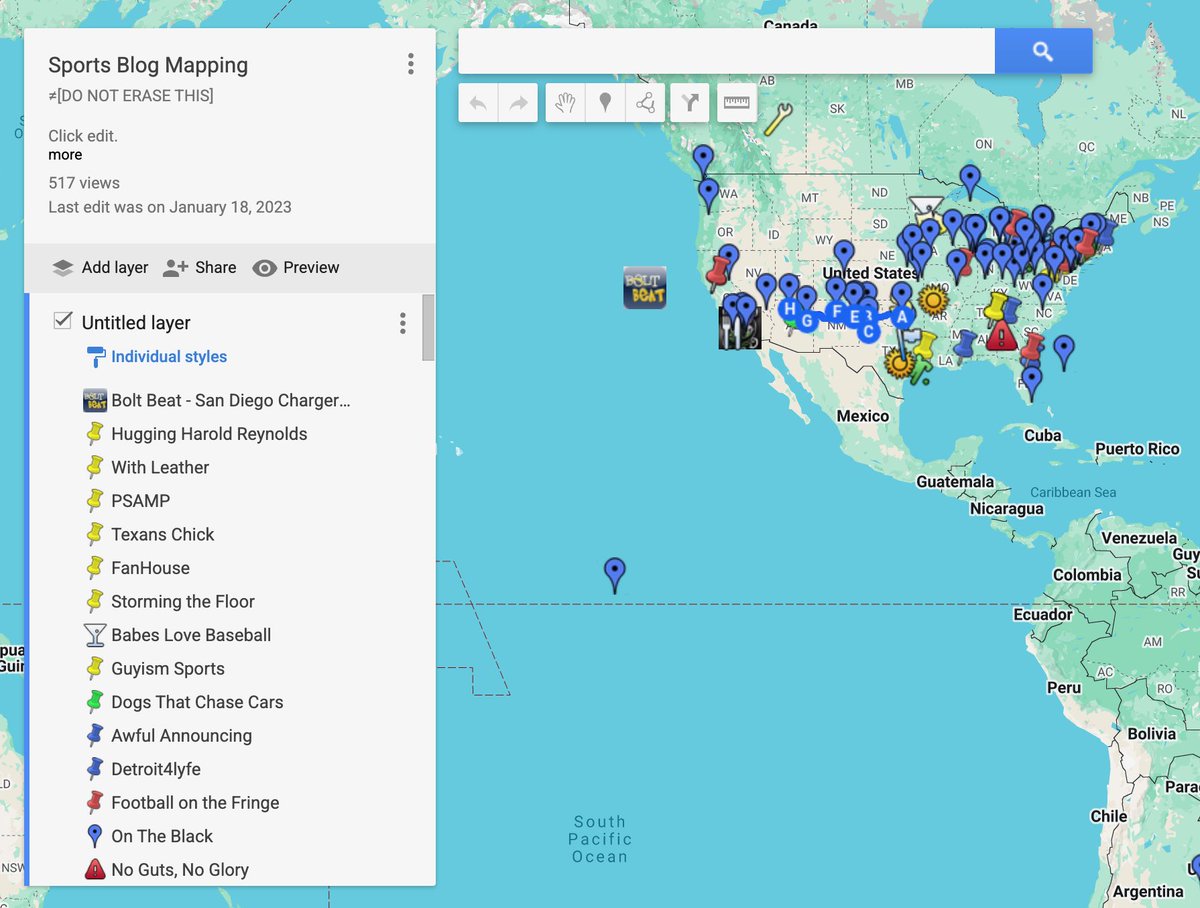Click route waypoint G marker
This screenshot has width=1200, height=908.
pyautogui.click(x=807, y=321)
